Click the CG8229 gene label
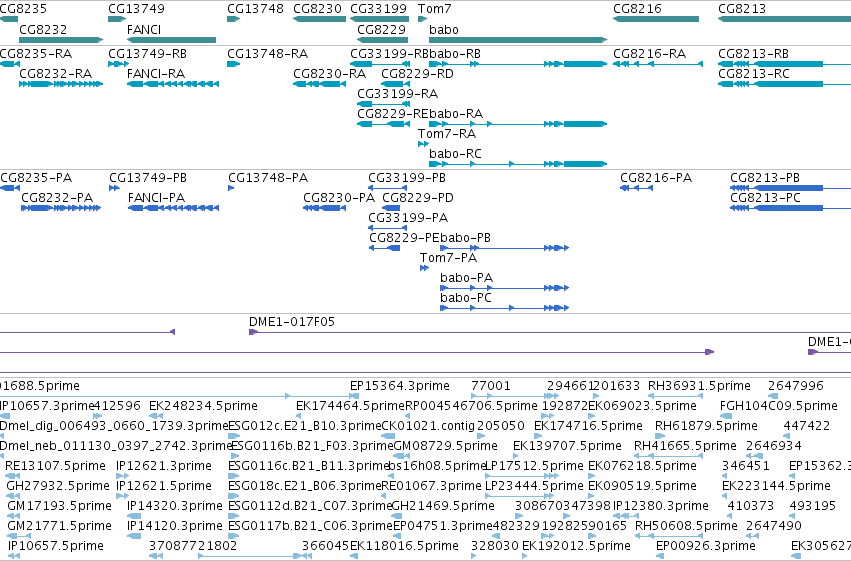Viewport: 851px width, 561px height. (x=382, y=29)
